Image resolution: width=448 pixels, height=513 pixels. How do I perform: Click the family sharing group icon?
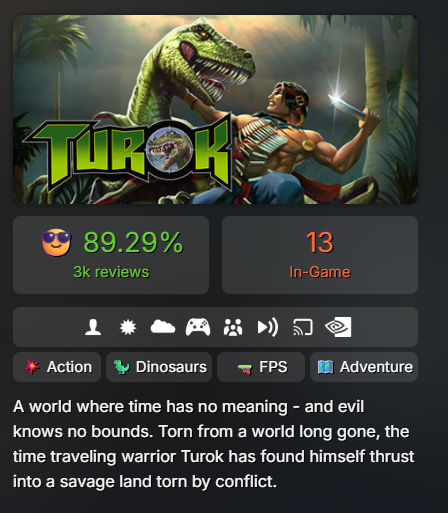233,327
